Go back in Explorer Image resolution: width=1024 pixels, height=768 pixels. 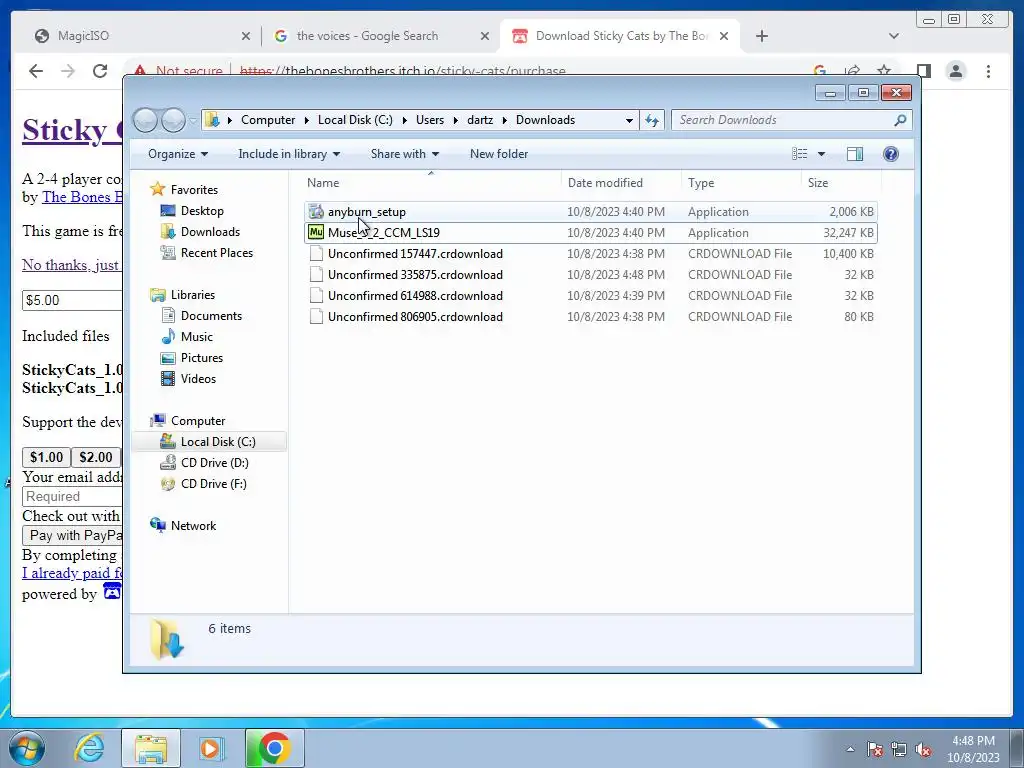[x=146, y=120]
